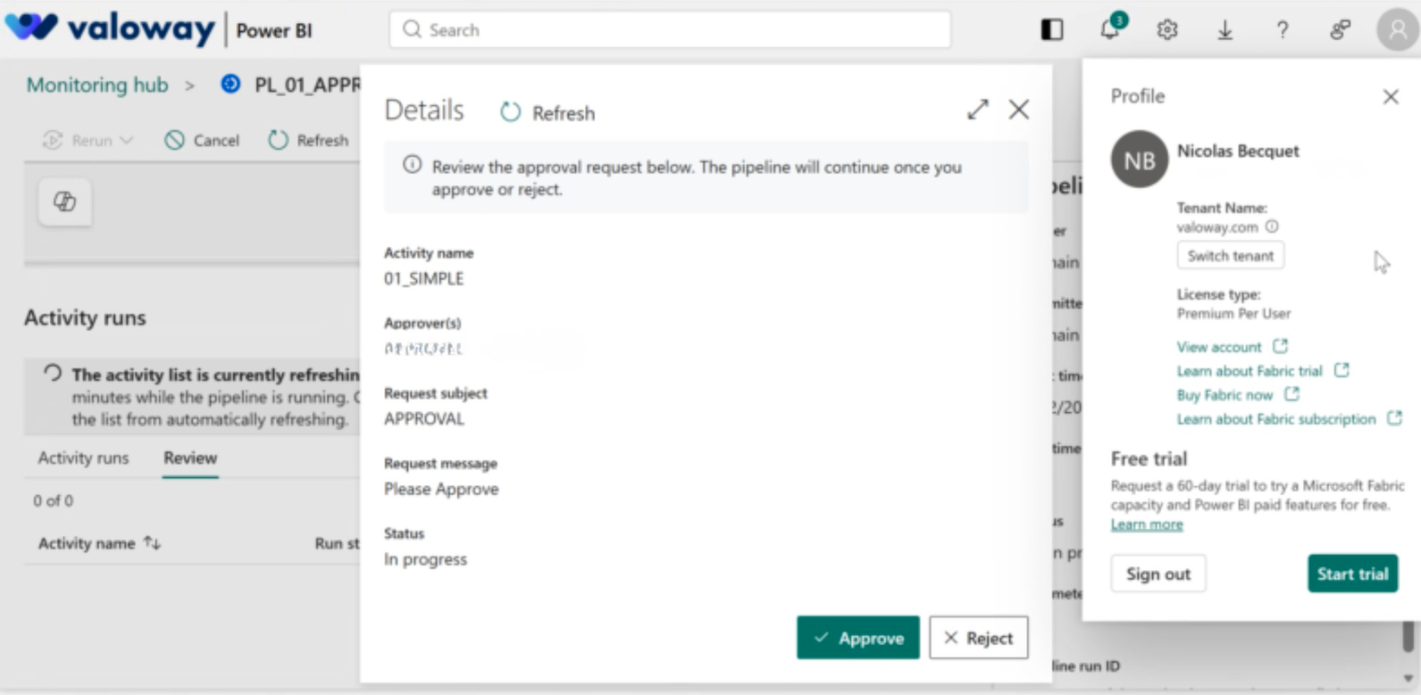This screenshot has width=1421, height=695.
Task: Open the help question mark icon
Action: point(1282,30)
